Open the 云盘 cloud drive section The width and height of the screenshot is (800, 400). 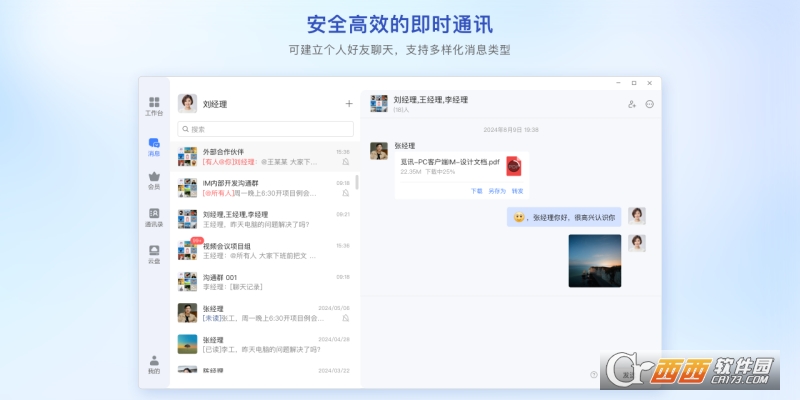154,254
